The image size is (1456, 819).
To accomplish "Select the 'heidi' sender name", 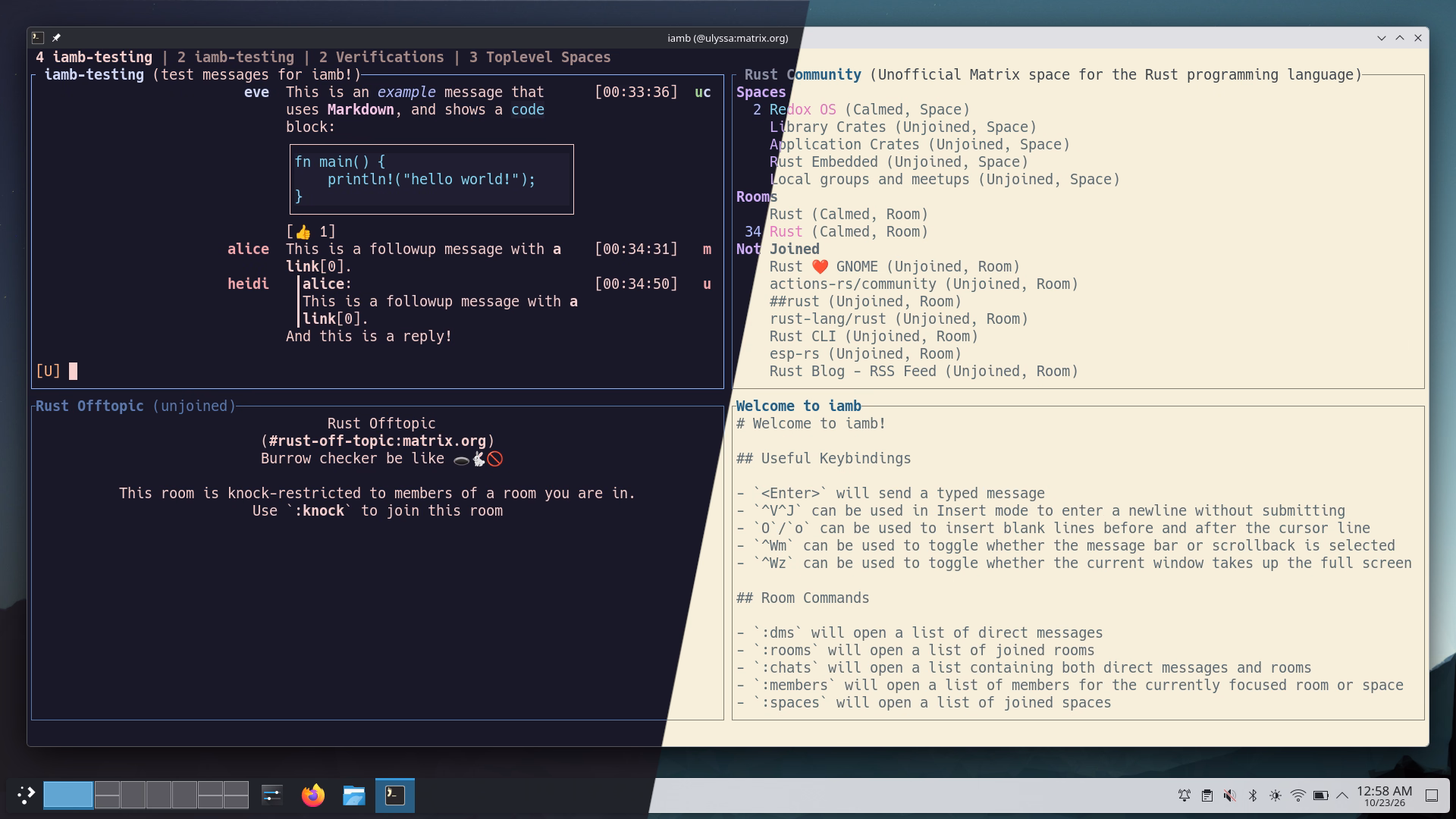I will pos(248,284).
